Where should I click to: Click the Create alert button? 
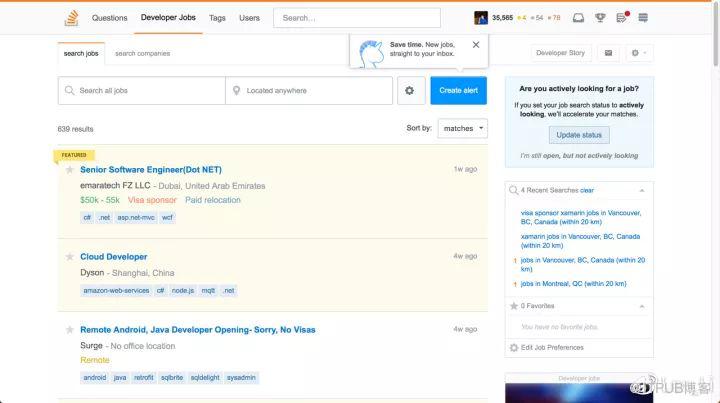point(458,90)
